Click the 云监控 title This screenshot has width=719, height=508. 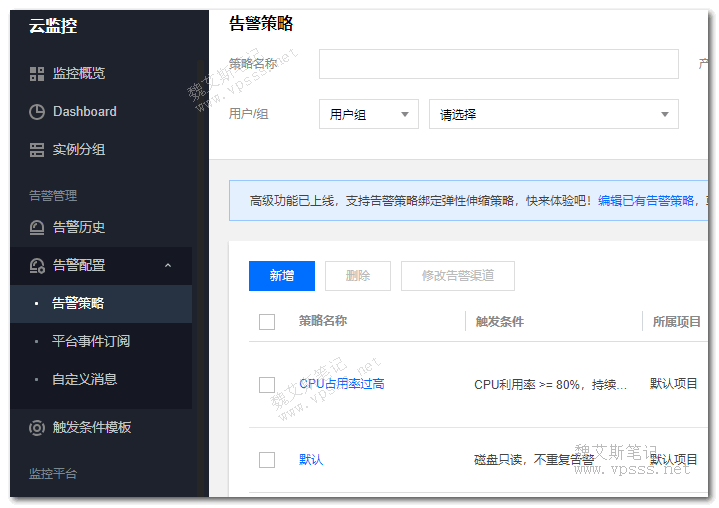(x=53, y=26)
